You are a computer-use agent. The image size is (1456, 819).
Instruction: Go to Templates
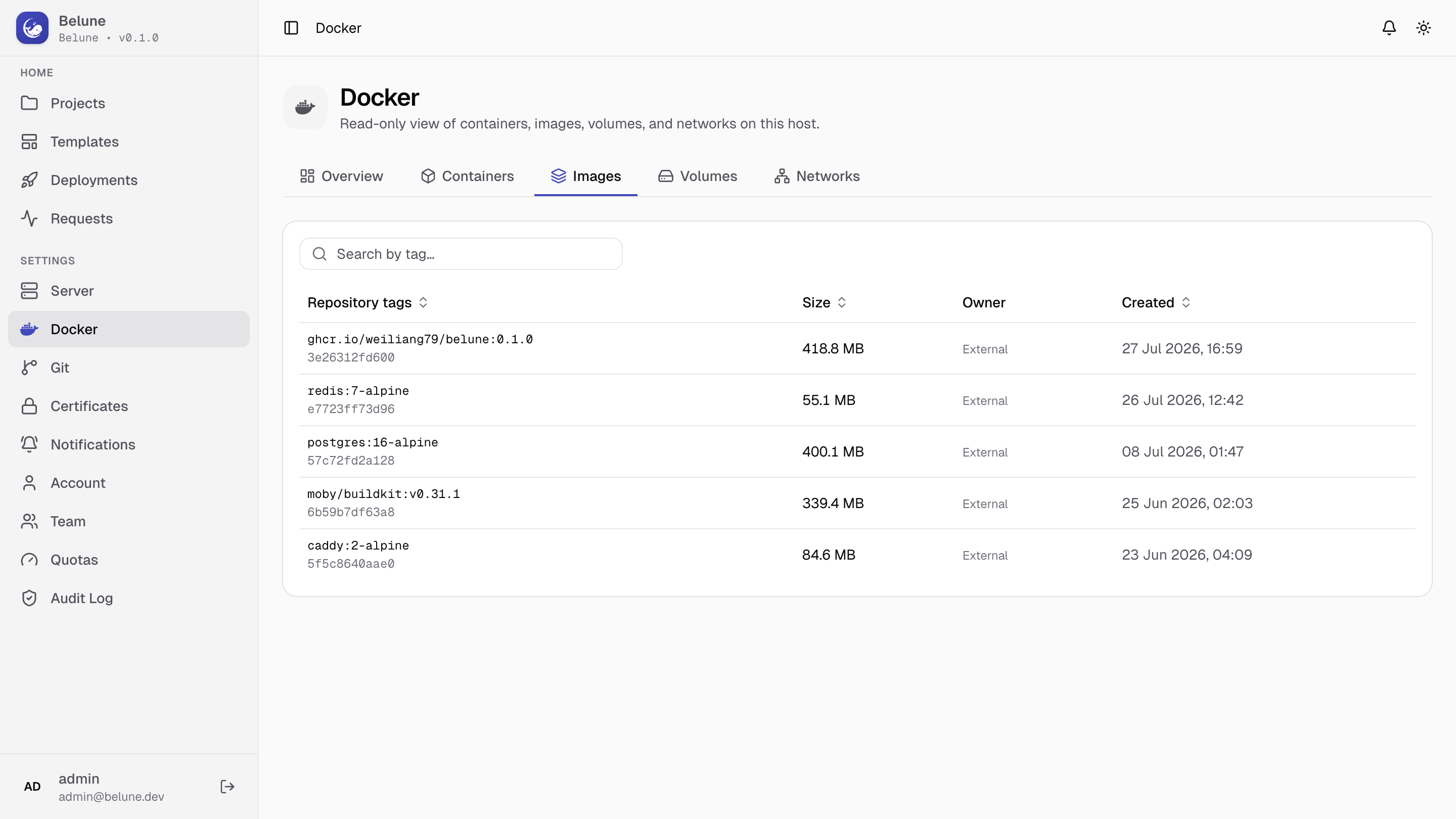tap(129, 142)
